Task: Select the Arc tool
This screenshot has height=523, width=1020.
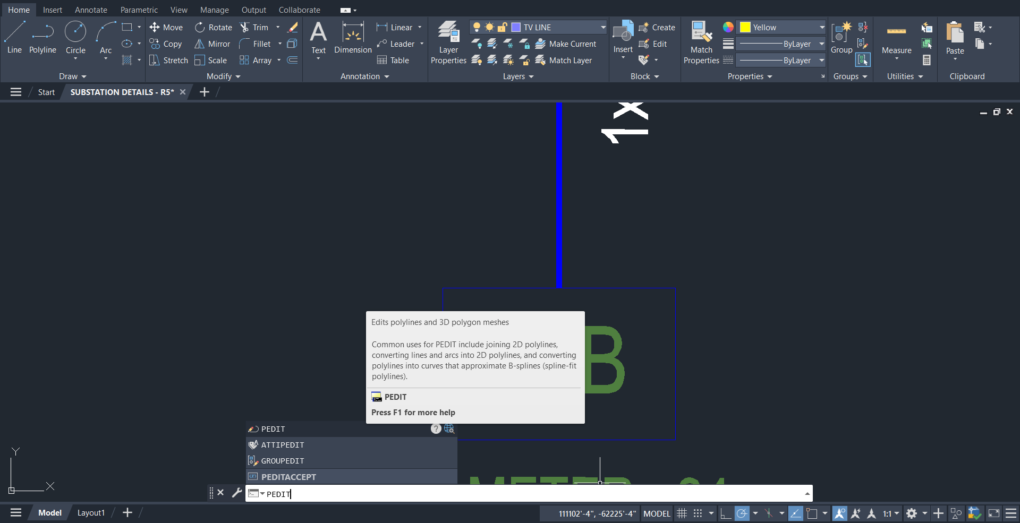Action: click(105, 38)
